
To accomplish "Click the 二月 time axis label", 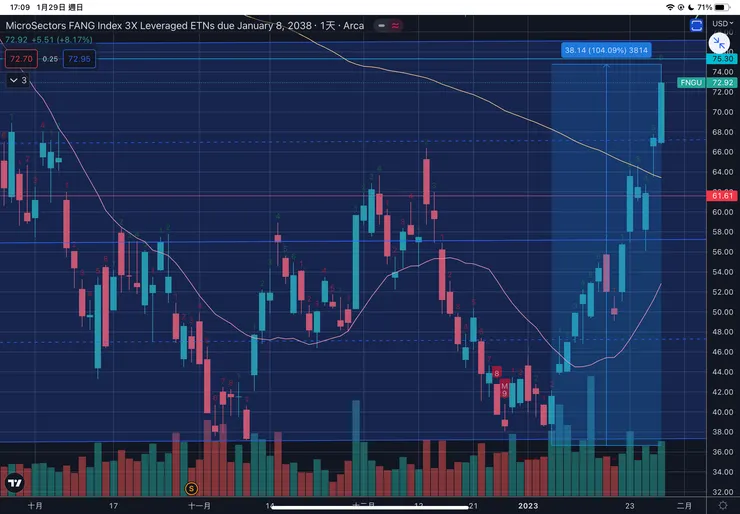I will click(684, 506).
